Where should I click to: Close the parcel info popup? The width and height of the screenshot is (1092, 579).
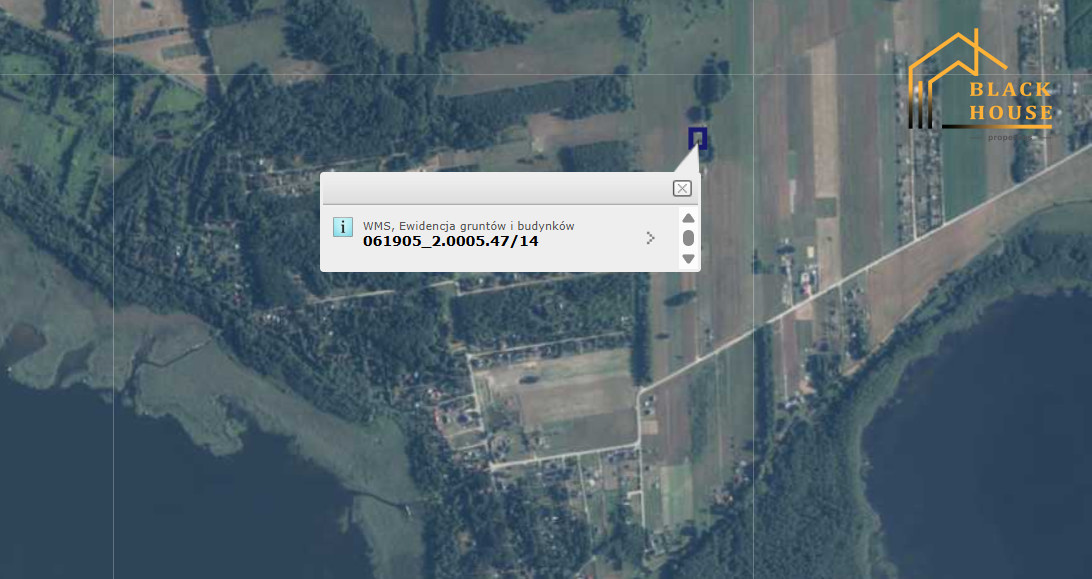[x=682, y=188]
